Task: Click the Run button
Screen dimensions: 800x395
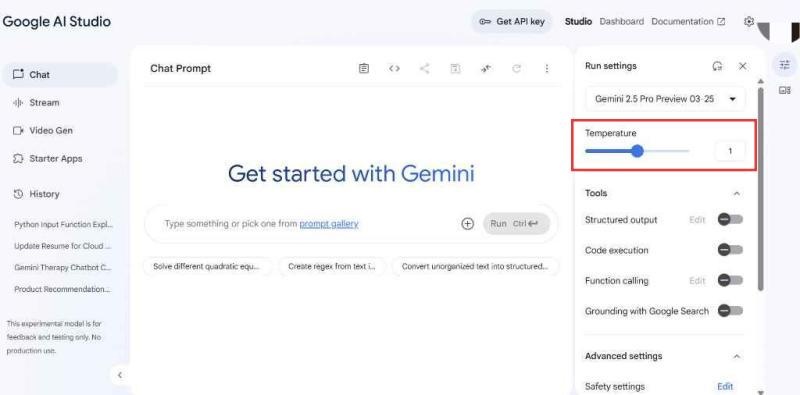Action: [x=516, y=224]
